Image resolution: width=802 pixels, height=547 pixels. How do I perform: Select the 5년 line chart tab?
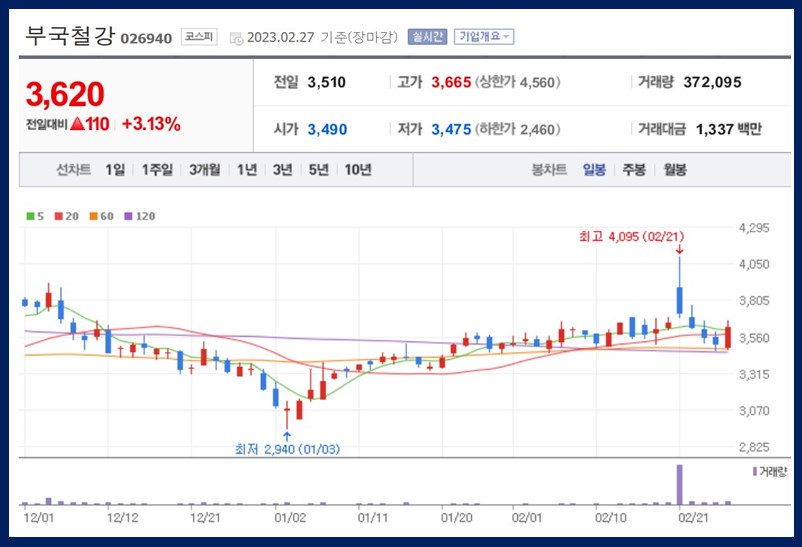[318, 169]
